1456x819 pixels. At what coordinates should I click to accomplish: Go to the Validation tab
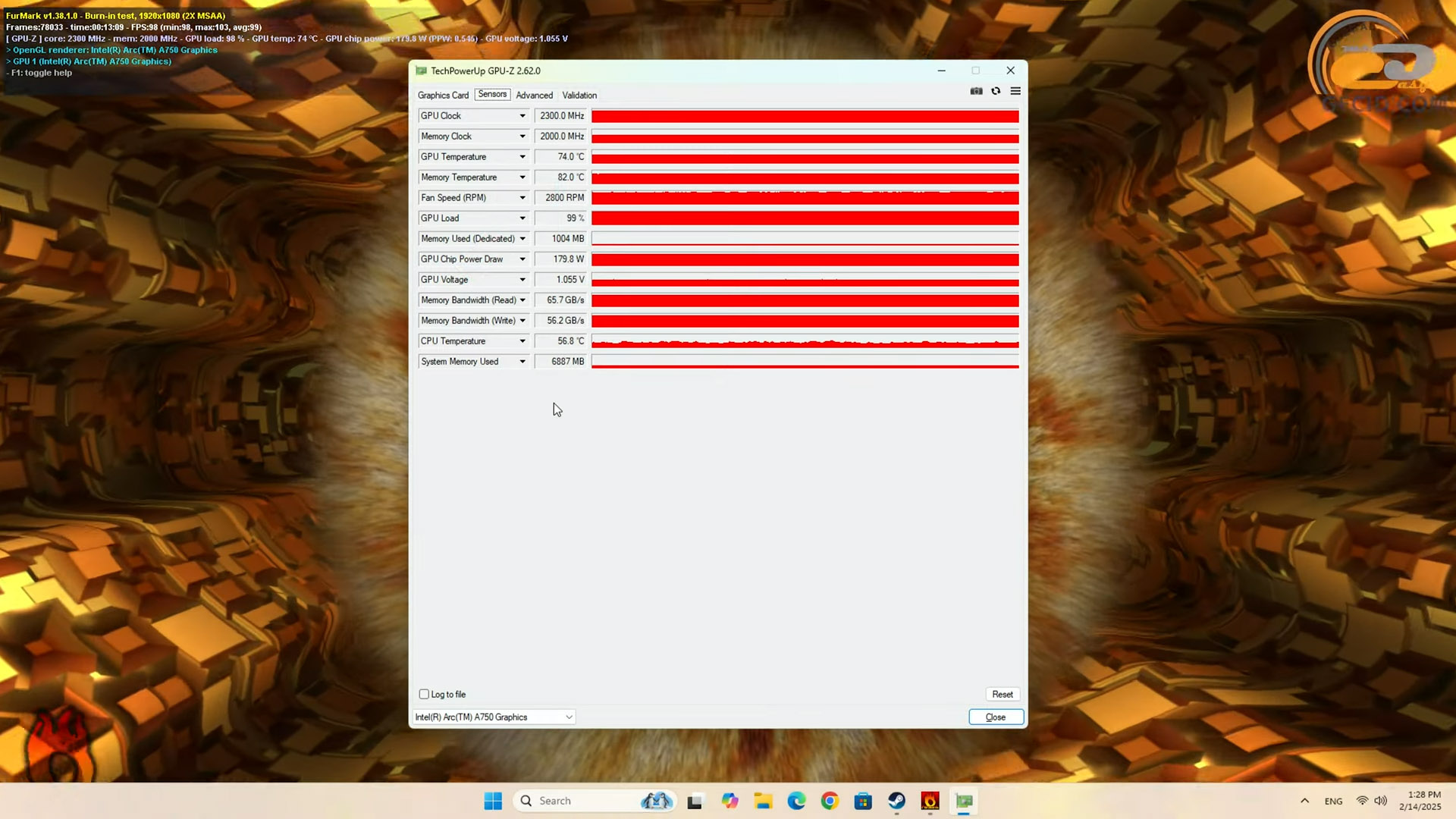coord(579,96)
